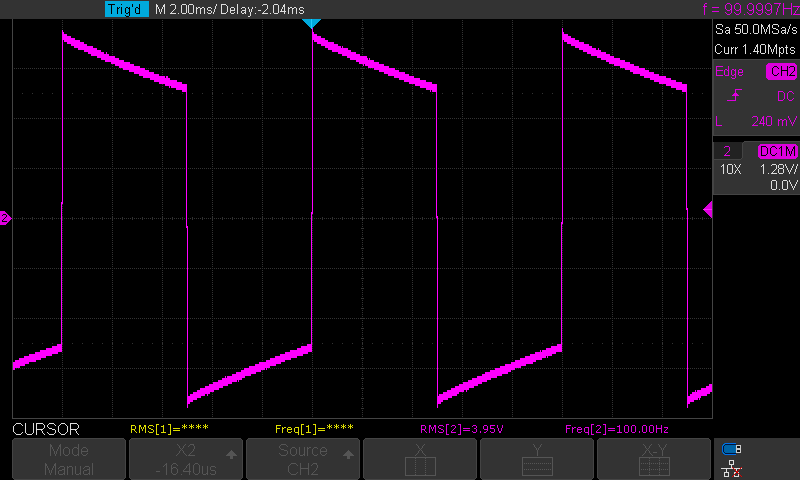Click the 0.0V vertical offset value

coord(784,185)
